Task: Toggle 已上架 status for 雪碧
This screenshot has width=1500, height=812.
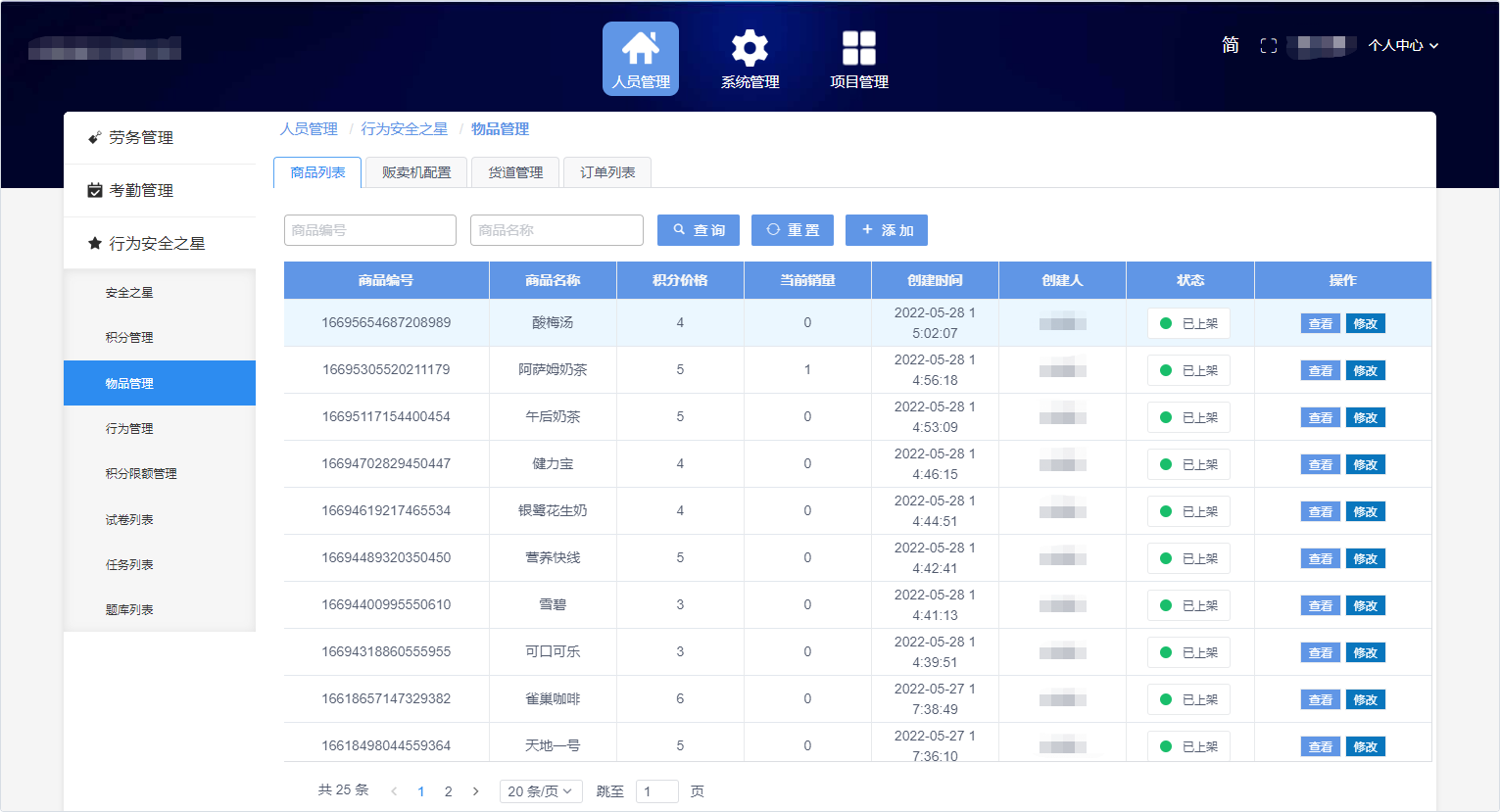Action: click(x=1188, y=605)
